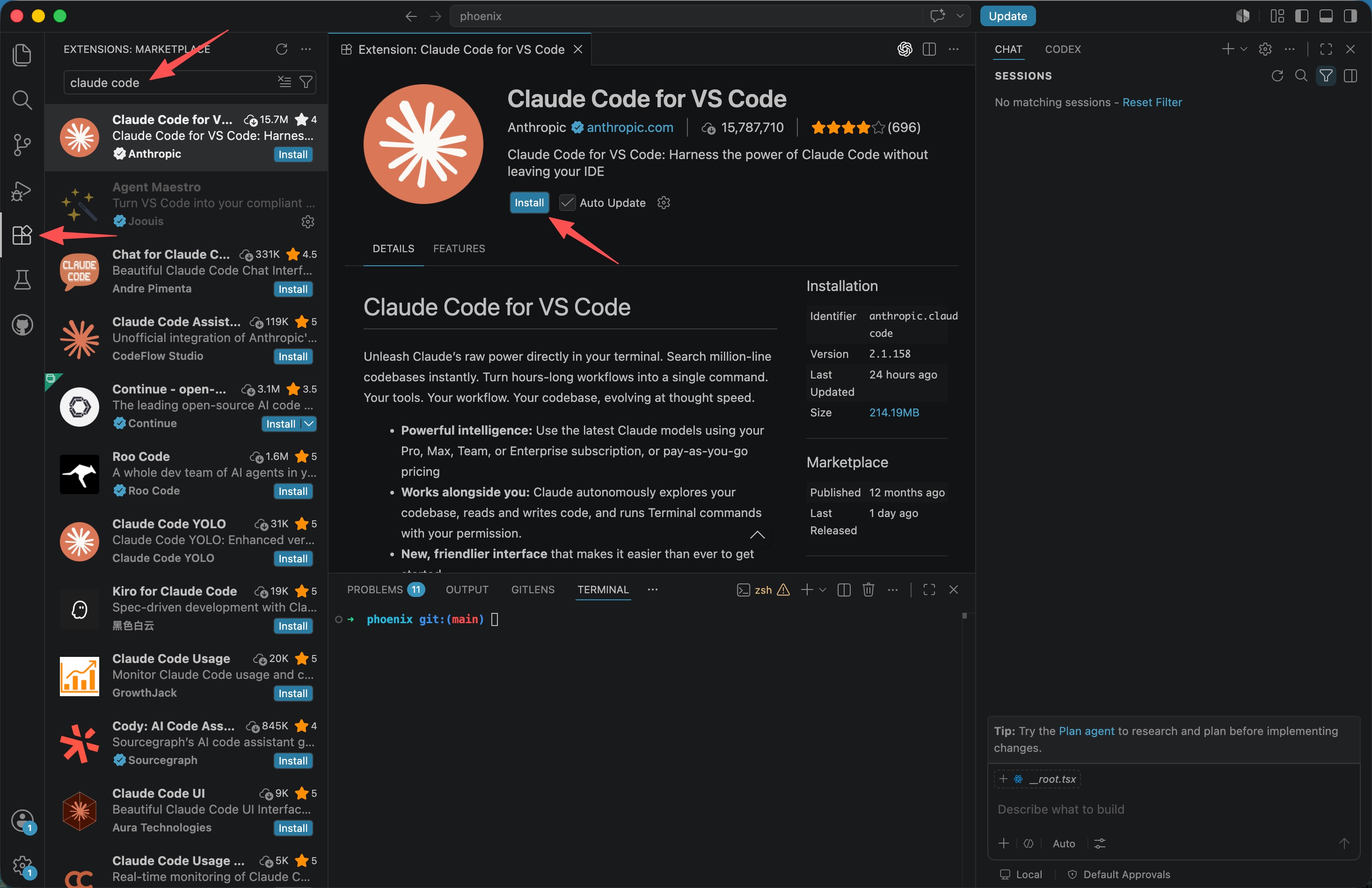This screenshot has height=888, width=1372.
Task: Switch to the PROBLEMS panel tab
Action: pyautogui.click(x=385, y=590)
